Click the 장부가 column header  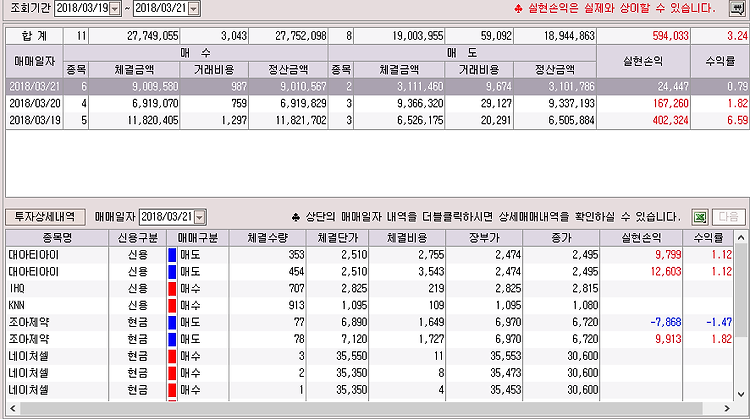point(484,238)
